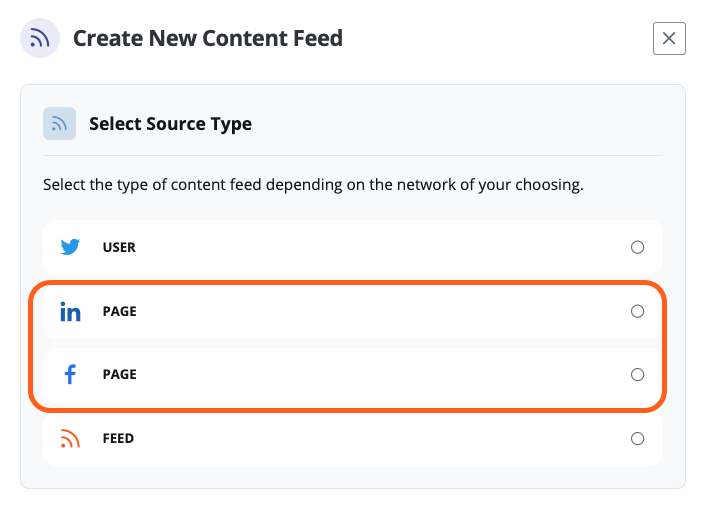Click the header content feed icon
702x507 pixels.
pos(40,38)
